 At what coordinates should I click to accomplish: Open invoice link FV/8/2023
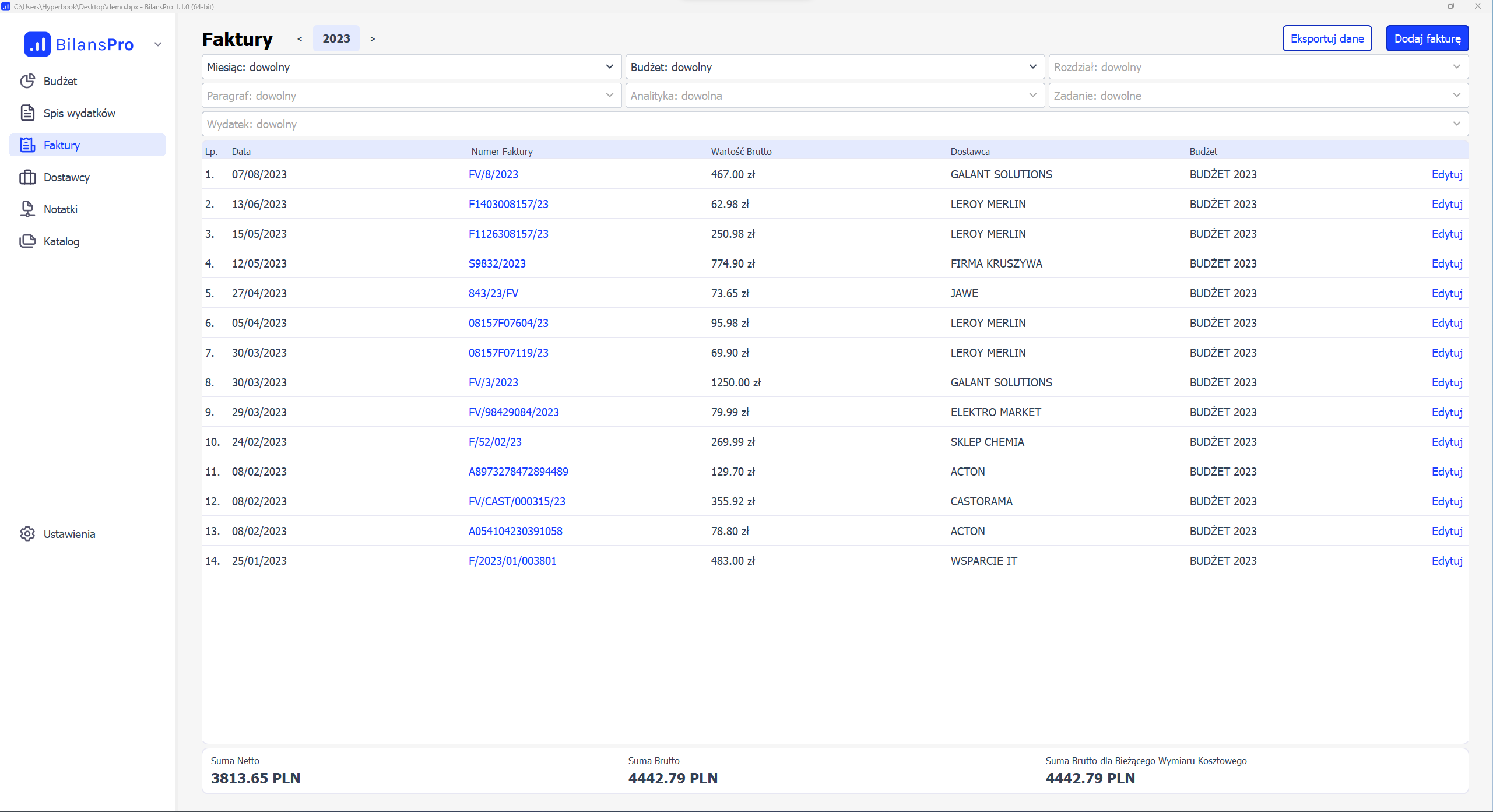tap(493, 174)
